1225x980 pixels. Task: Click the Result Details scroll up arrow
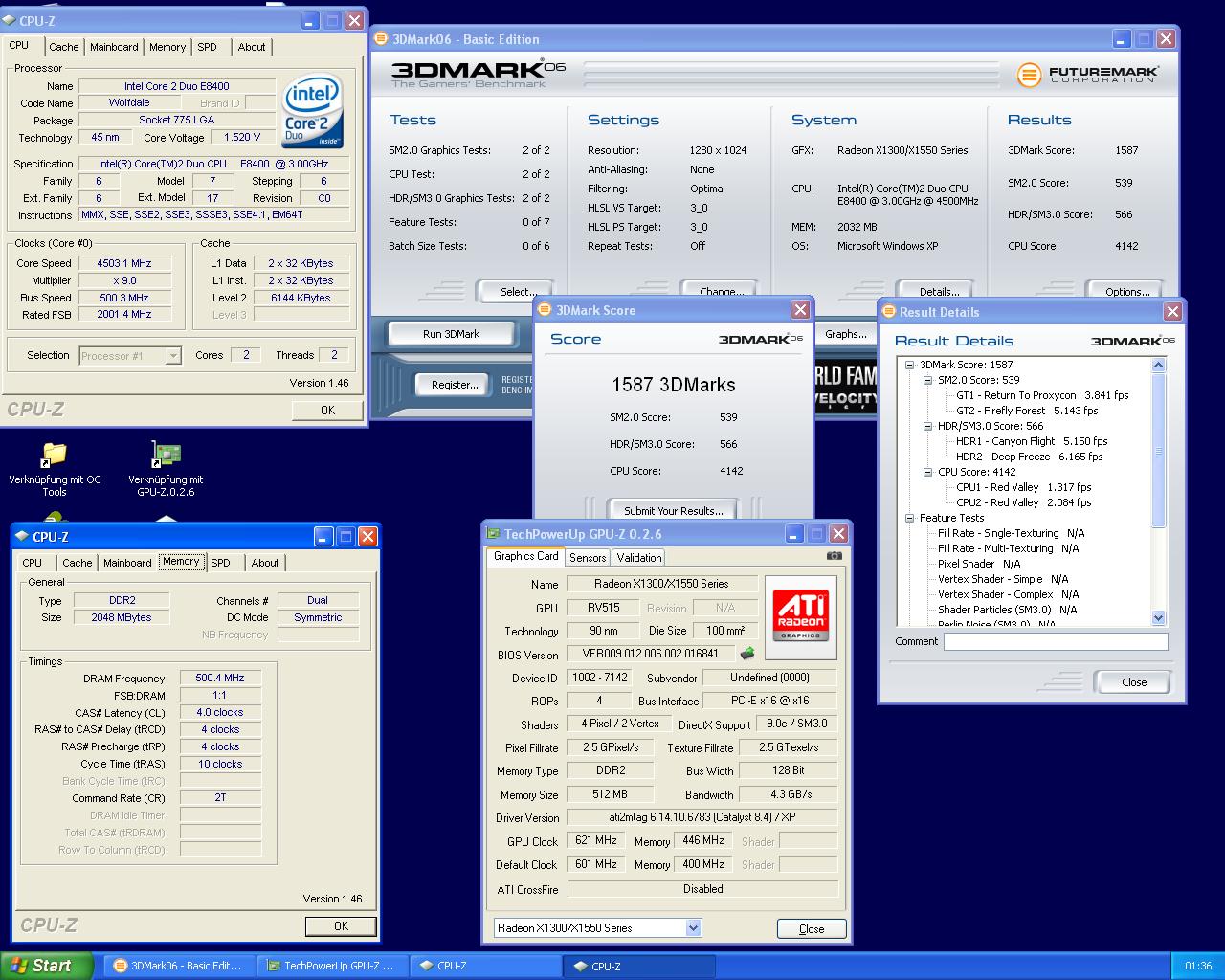(x=1159, y=365)
